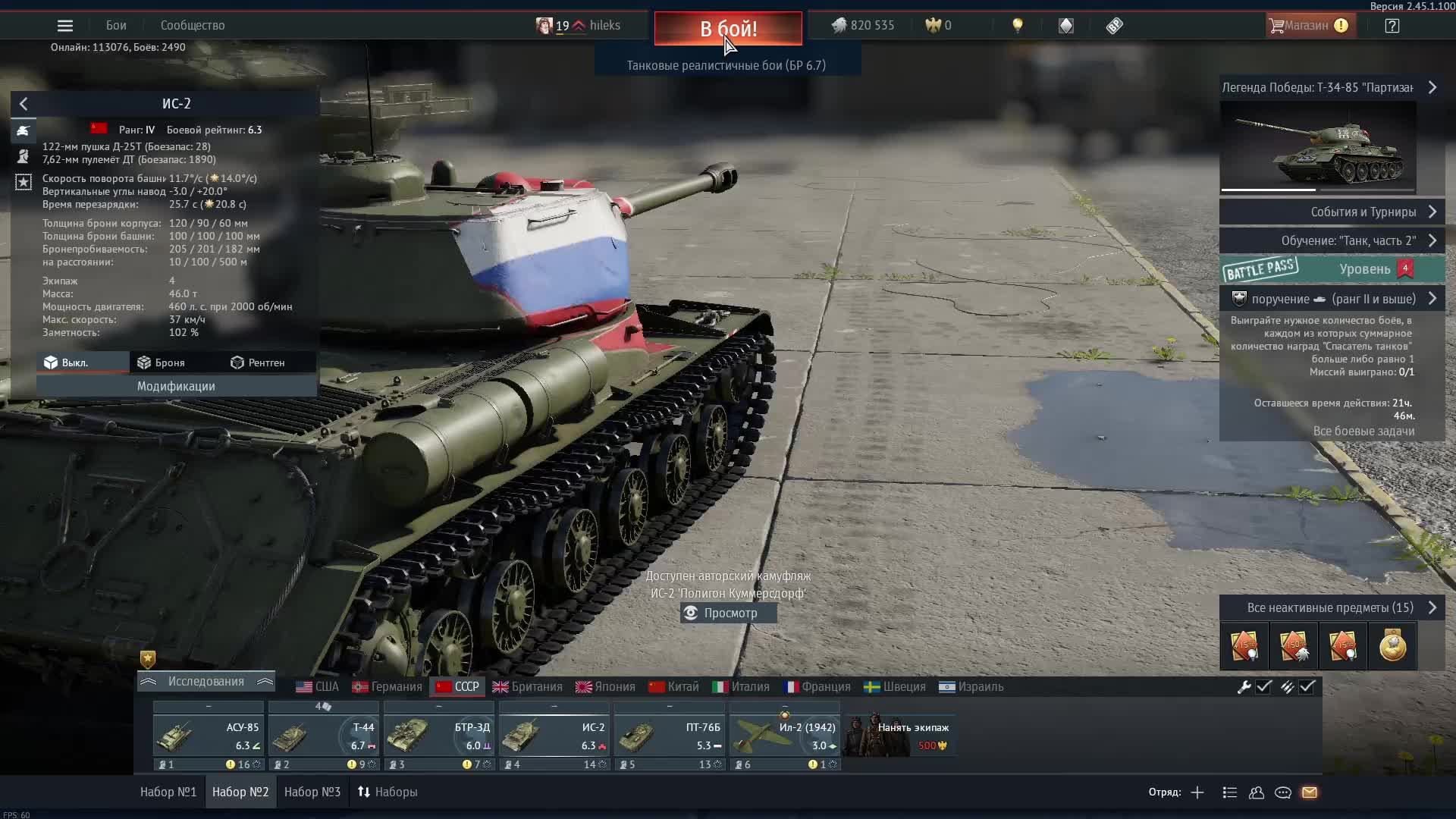
Task: Click the light bulb hint icon
Action: tap(1018, 26)
